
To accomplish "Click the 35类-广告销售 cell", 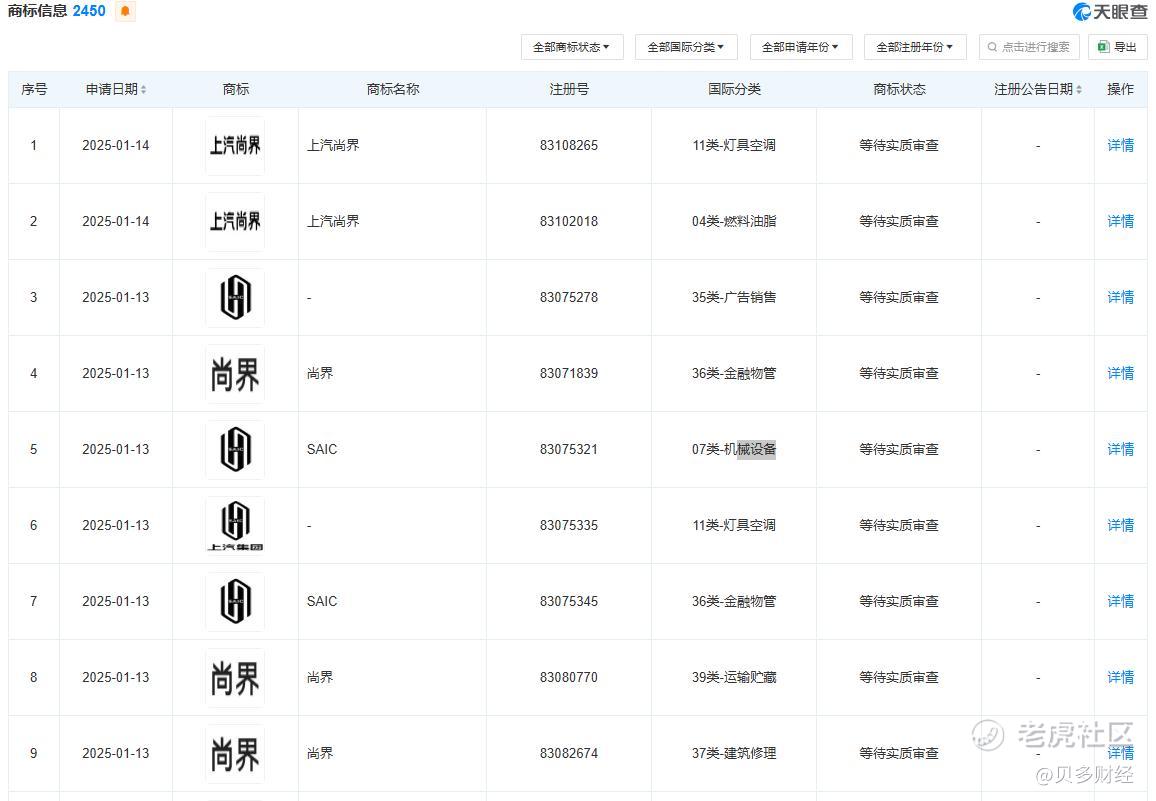I will [x=734, y=297].
